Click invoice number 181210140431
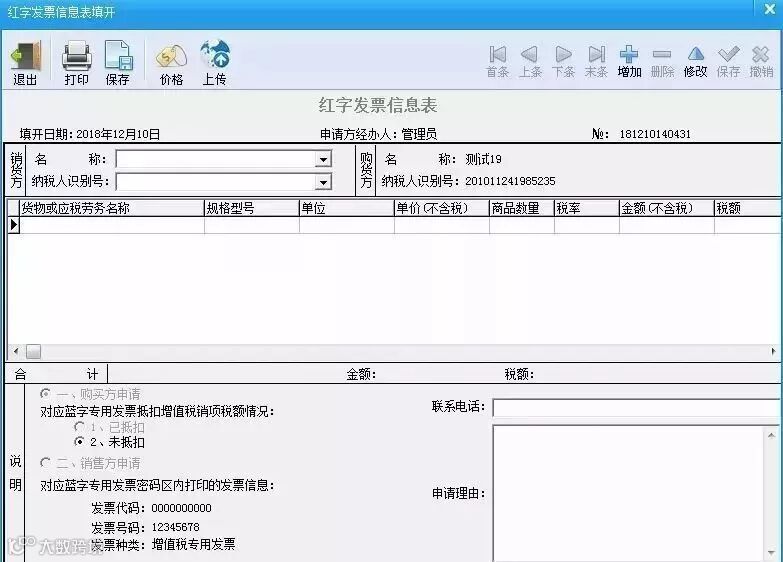Viewport: 783px width, 562px height. (x=655, y=134)
